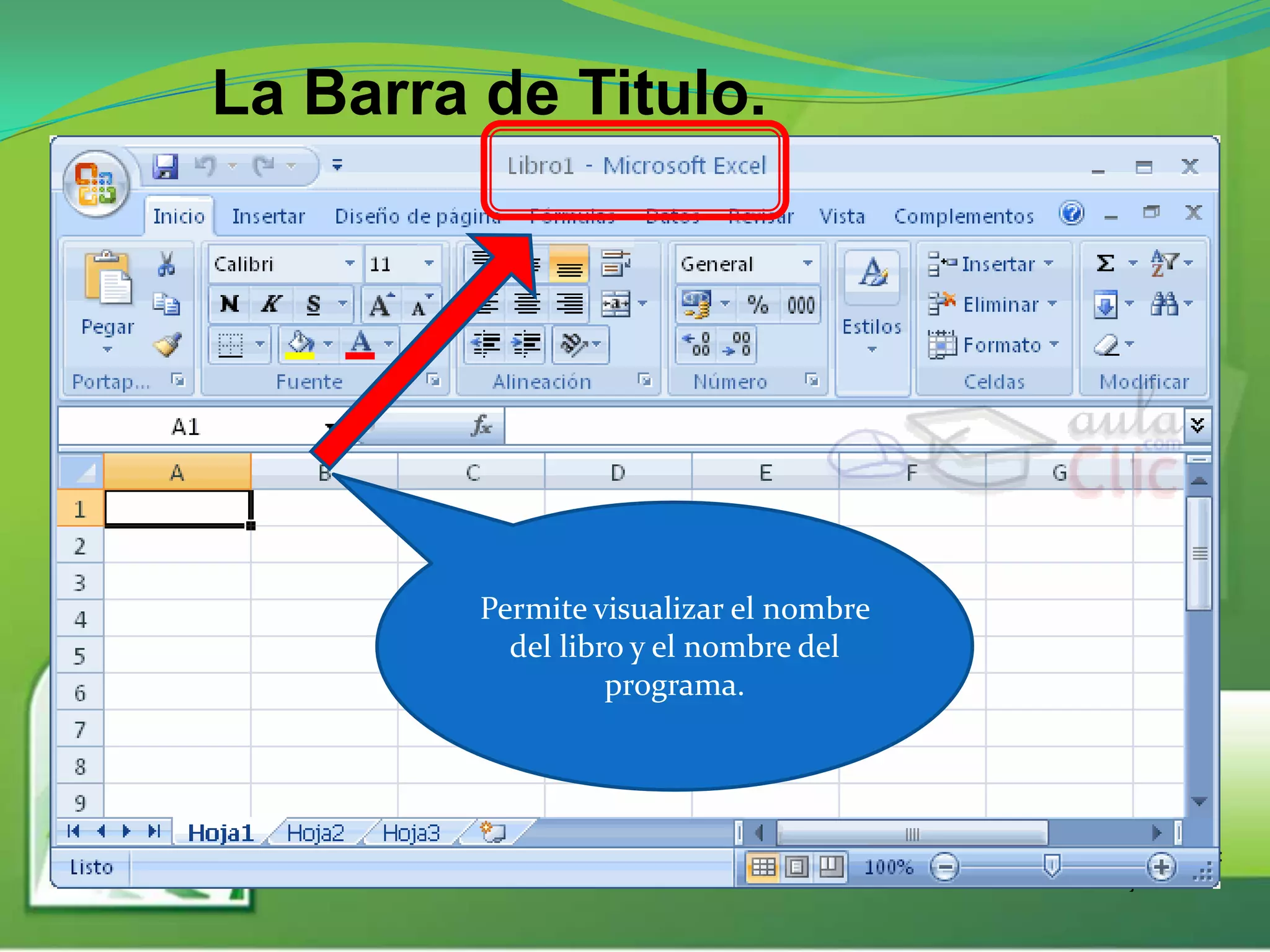Toggle italic with the K button
This screenshot has width=1270, height=952.
click(x=271, y=304)
